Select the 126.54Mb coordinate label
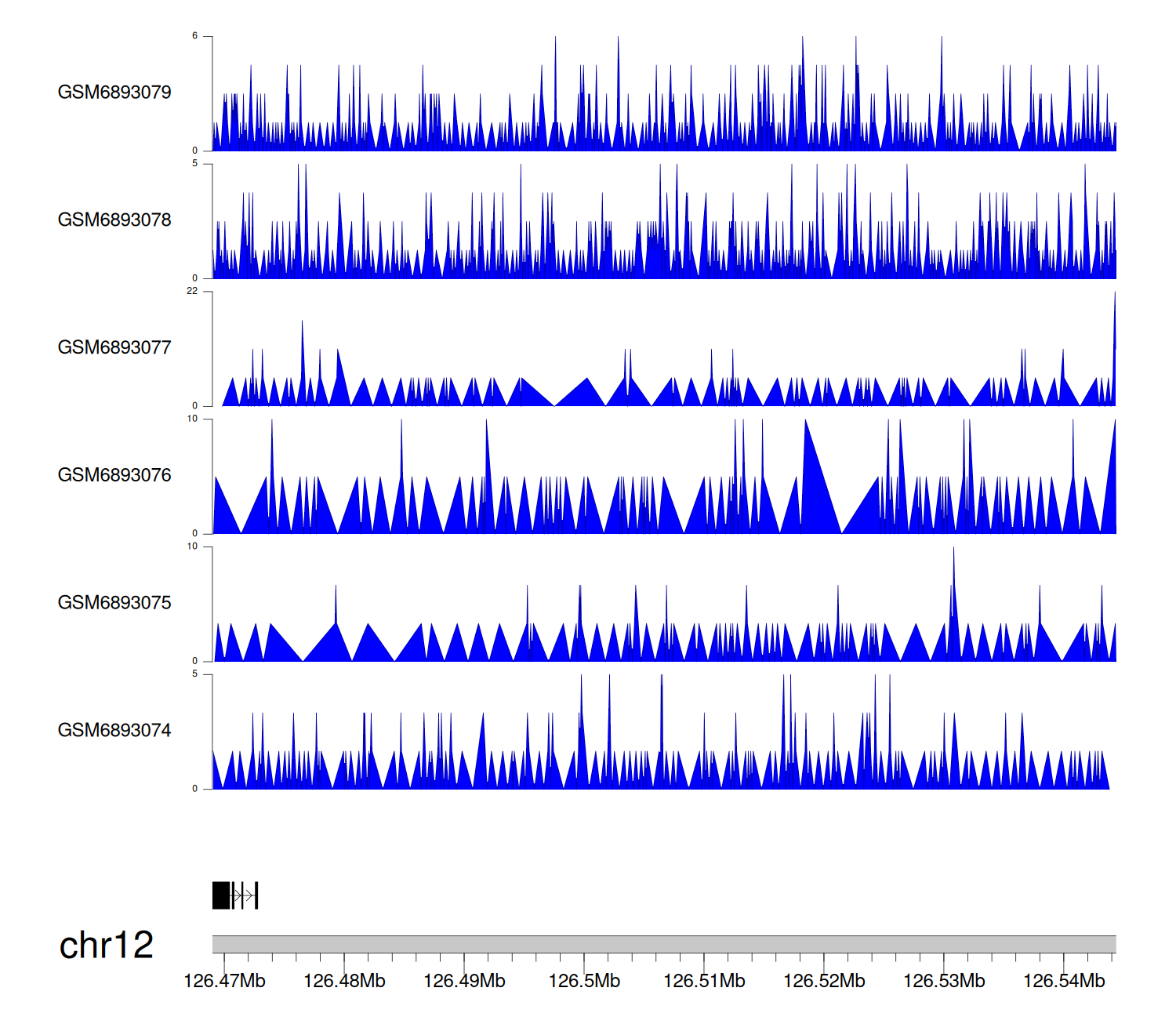The height and width of the screenshot is (1035, 1176). tap(1064, 981)
